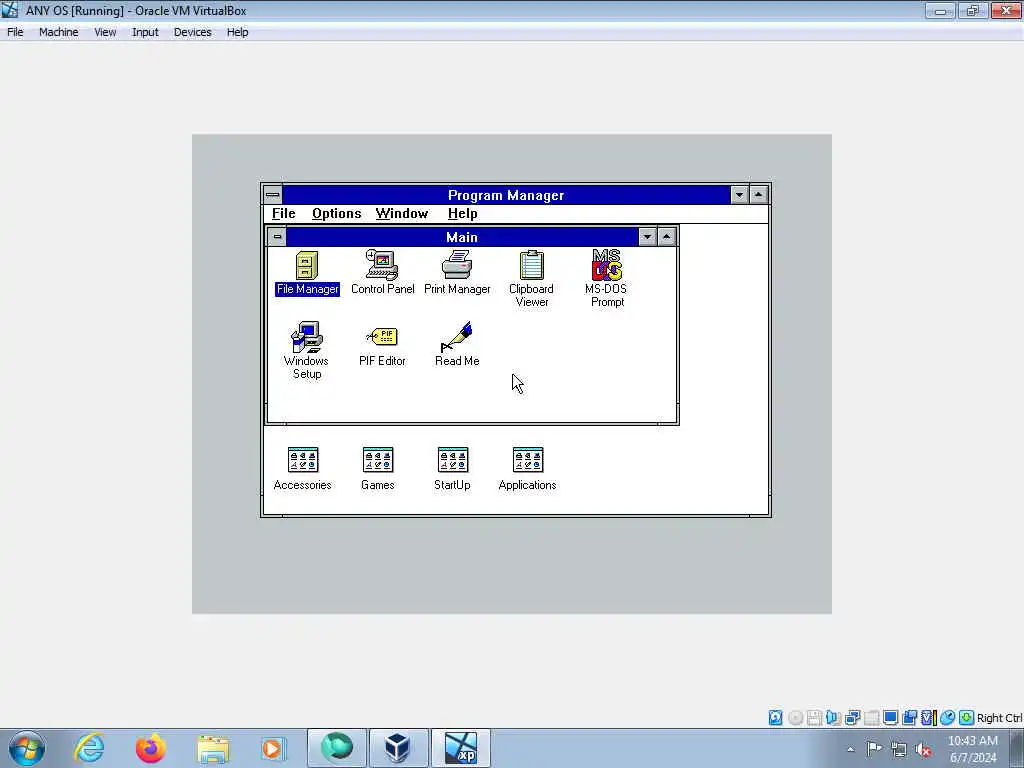This screenshot has width=1024, height=768.
Task: Open VirtualBox Devices menu
Action: pos(193,32)
